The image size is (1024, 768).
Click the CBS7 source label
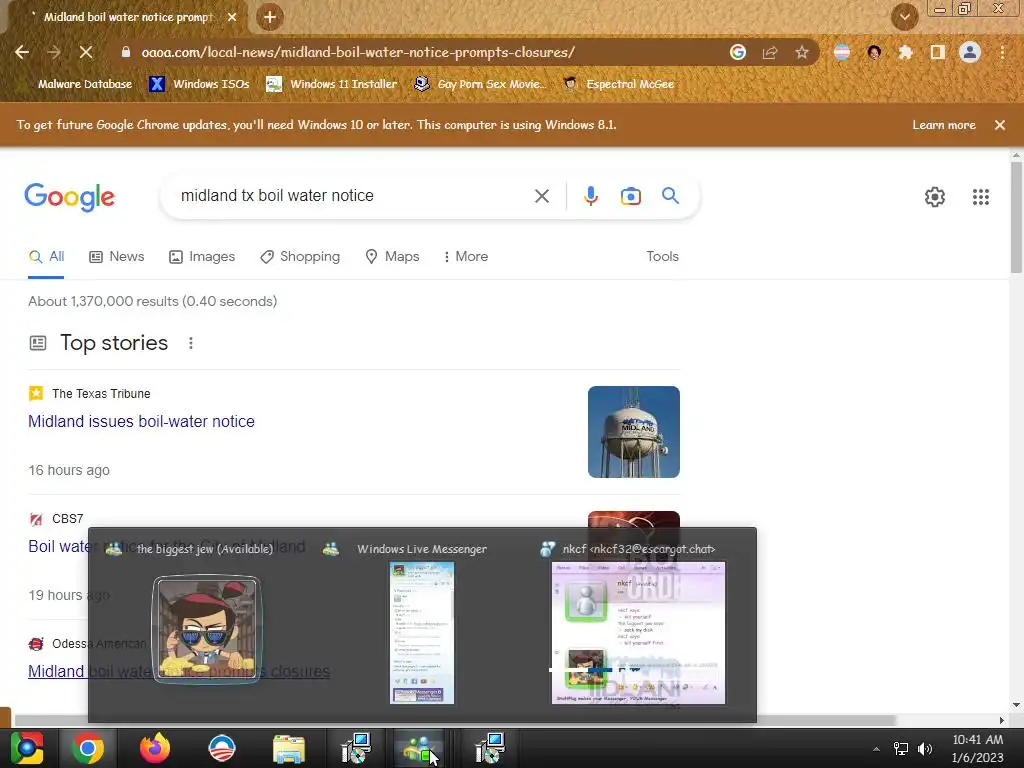click(67, 519)
